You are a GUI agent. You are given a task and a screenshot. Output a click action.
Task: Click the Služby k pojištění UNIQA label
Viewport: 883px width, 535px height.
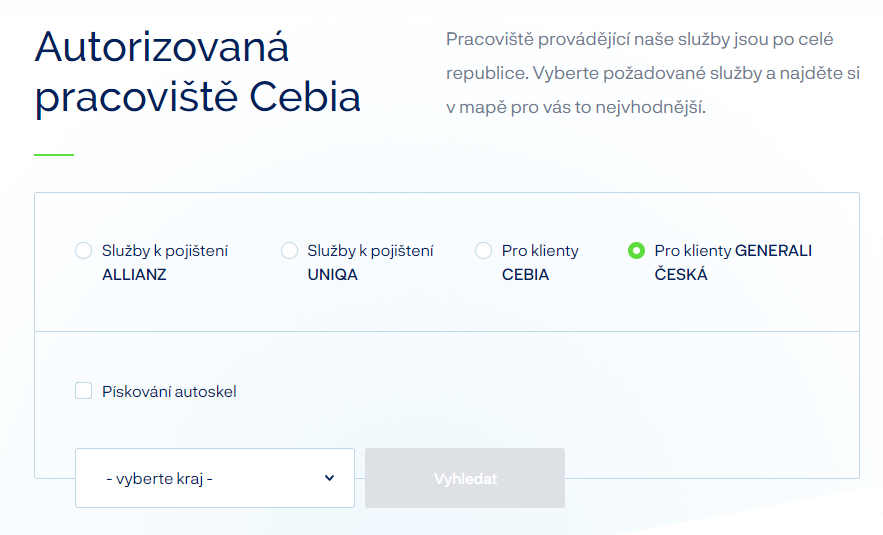[370, 262]
